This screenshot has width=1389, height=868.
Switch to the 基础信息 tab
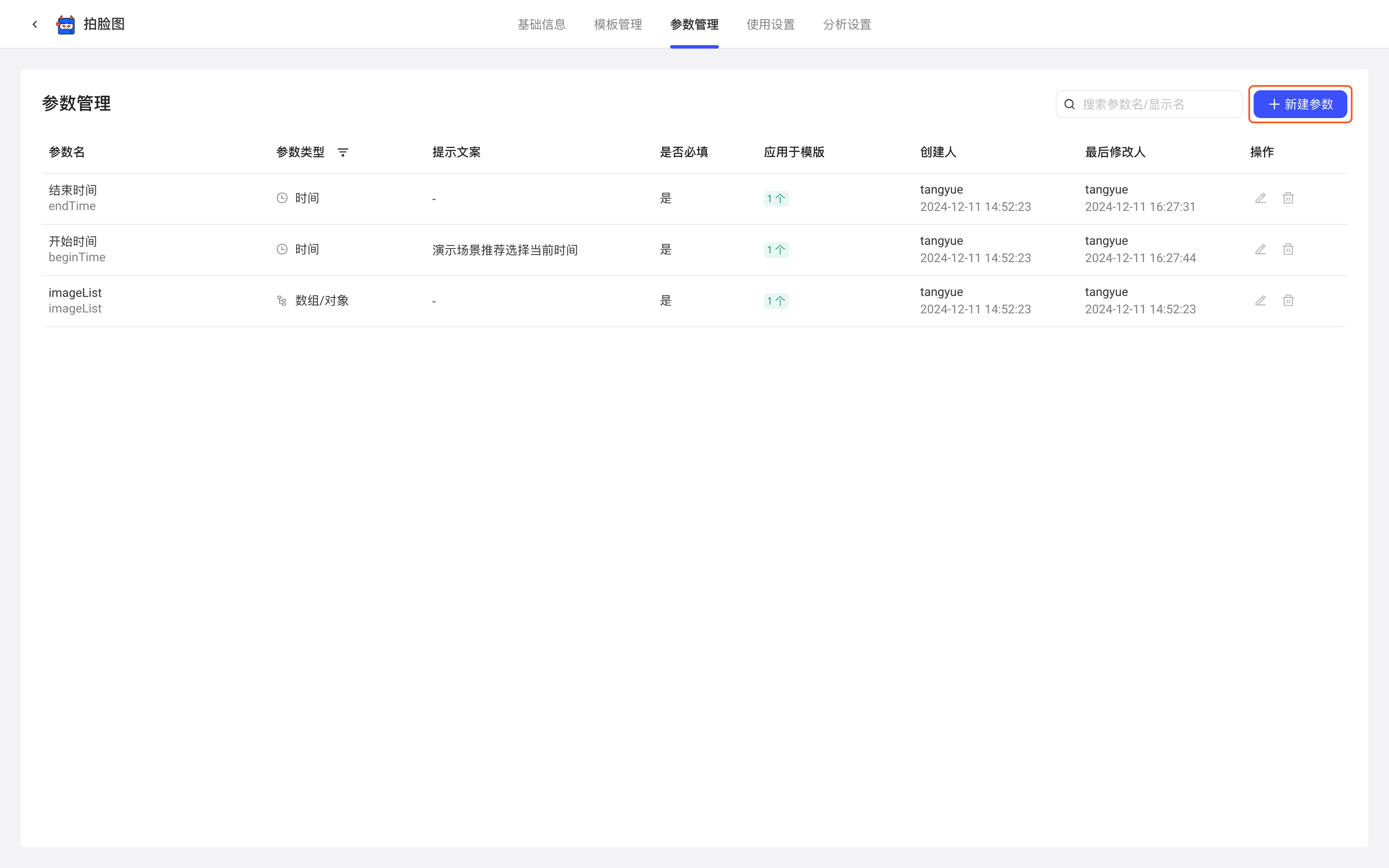click(541, 24)
